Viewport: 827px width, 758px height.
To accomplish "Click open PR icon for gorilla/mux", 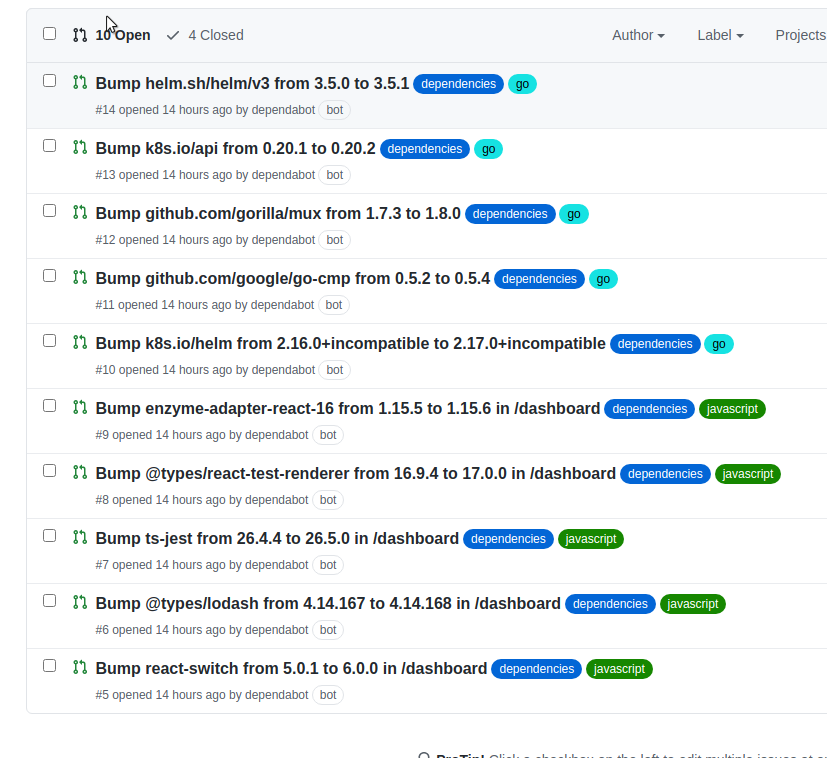I will [80, 212].
